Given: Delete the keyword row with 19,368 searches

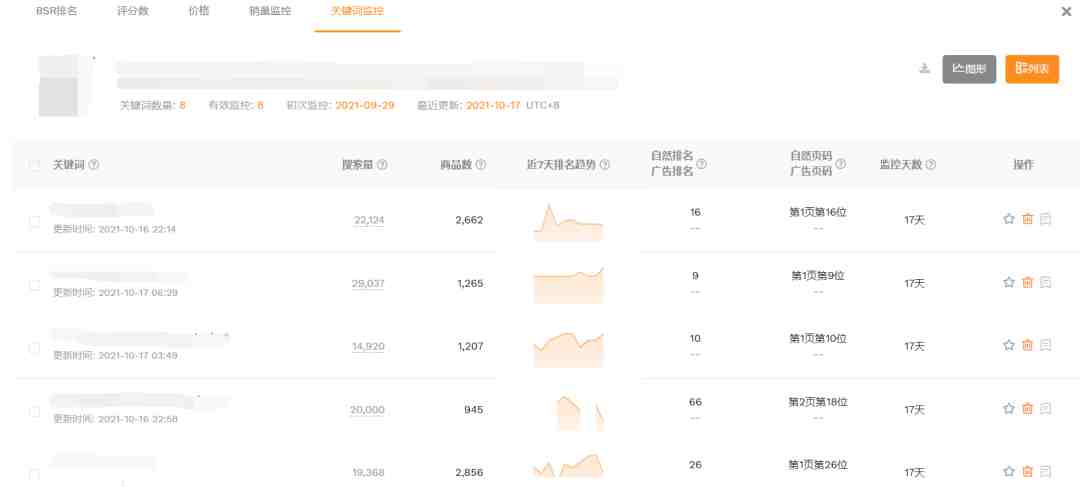Looking at the screenshot, I should (1028, 472).
